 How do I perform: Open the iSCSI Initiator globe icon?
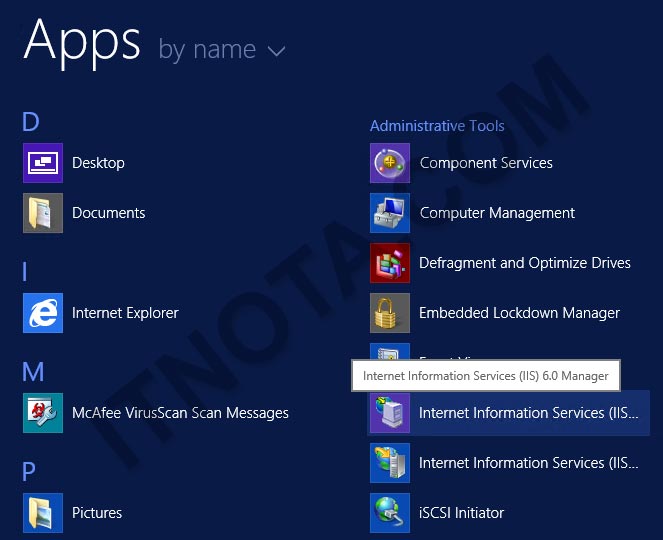pyautogui.click(x=390, y=513)
